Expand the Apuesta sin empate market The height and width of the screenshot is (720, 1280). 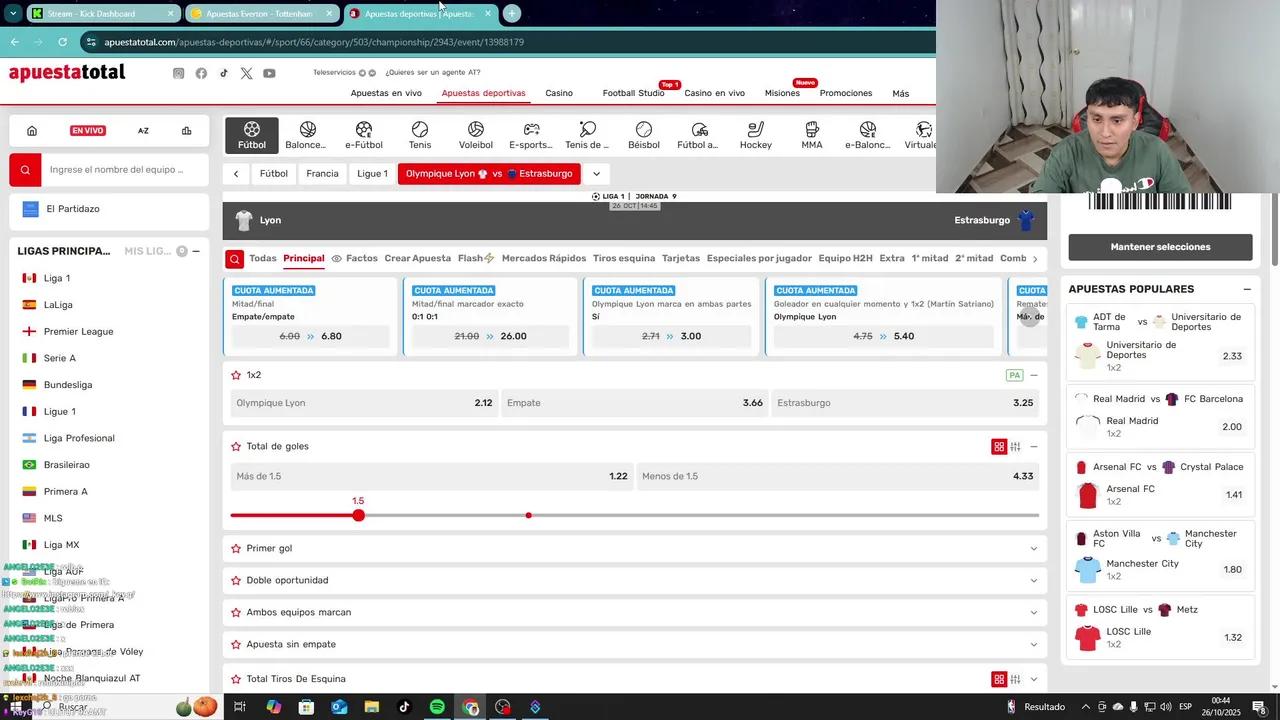(1033, 644)
